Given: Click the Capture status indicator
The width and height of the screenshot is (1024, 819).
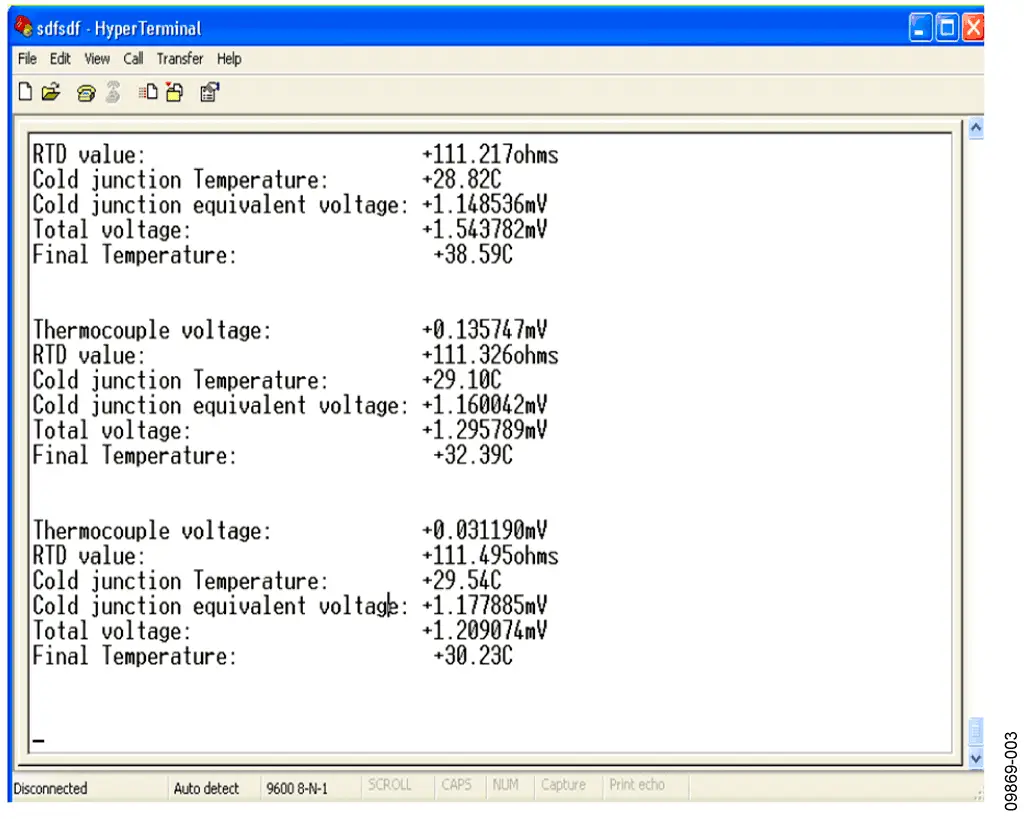Looking at the screenshot, I should point(562,784).
